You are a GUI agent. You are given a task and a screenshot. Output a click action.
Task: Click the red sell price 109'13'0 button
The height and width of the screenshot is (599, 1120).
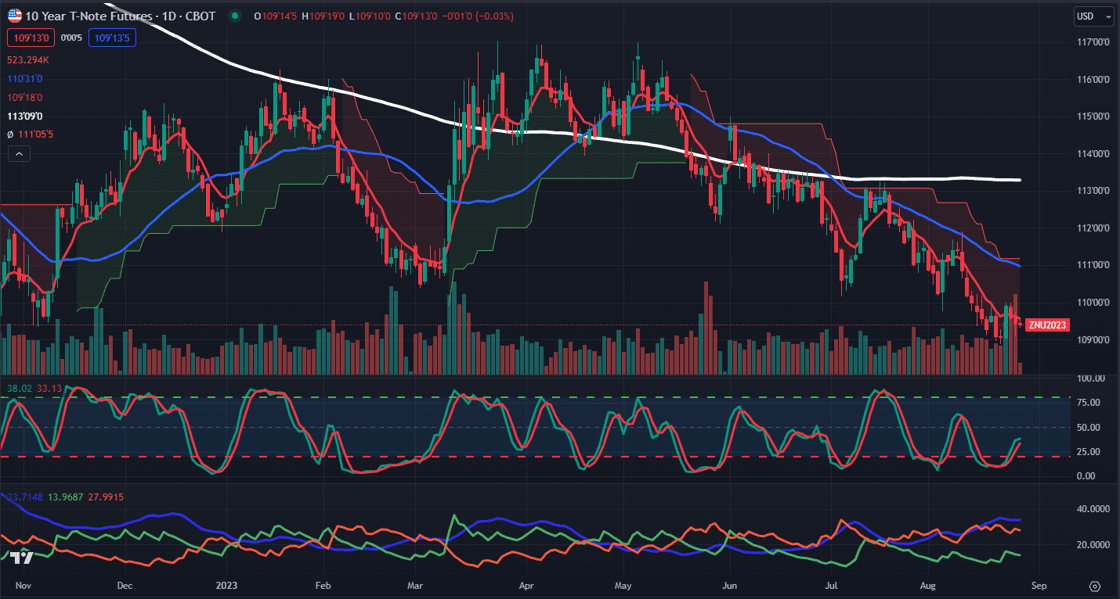[31, 38]
